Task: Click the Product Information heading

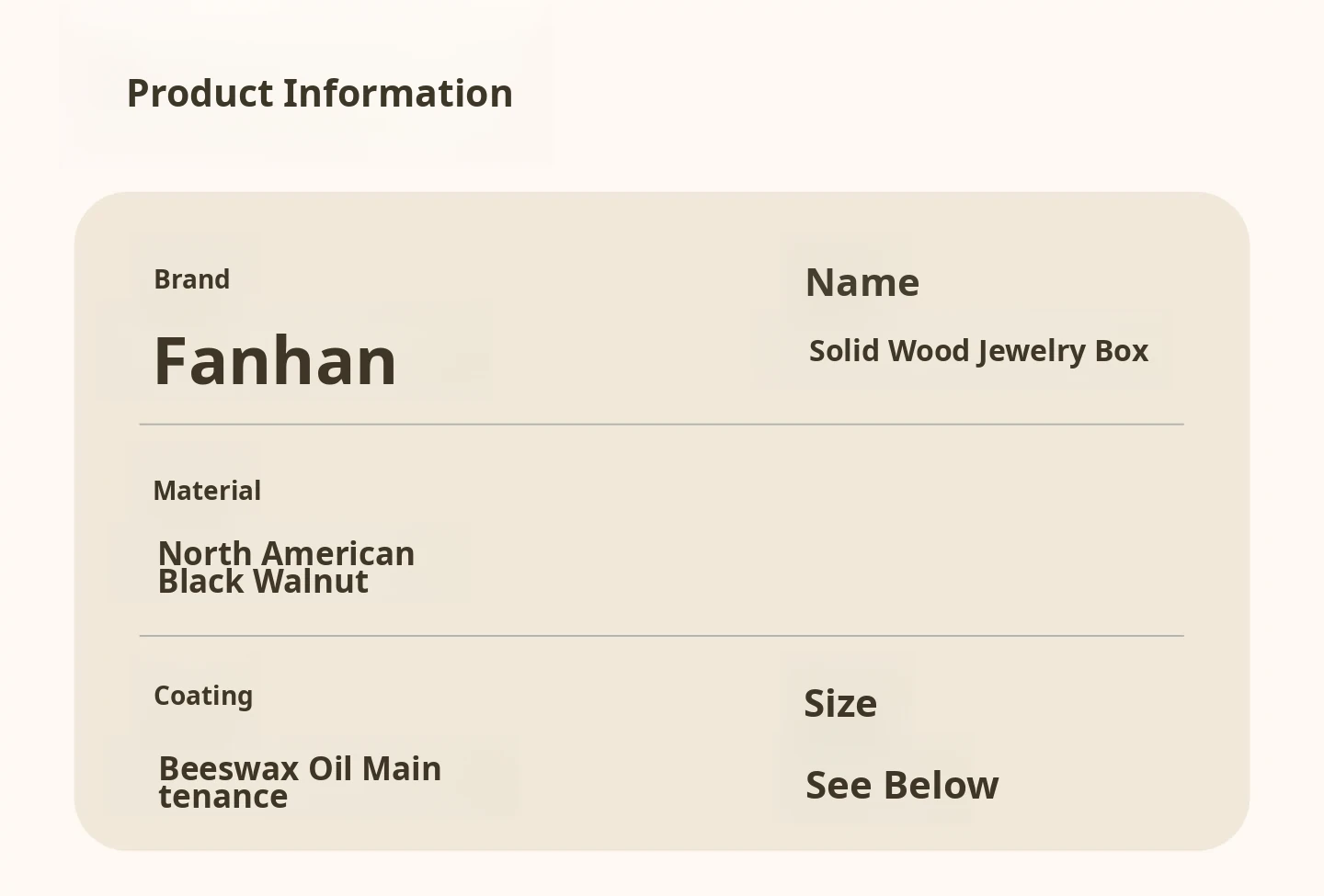Action: pos(319,94)
